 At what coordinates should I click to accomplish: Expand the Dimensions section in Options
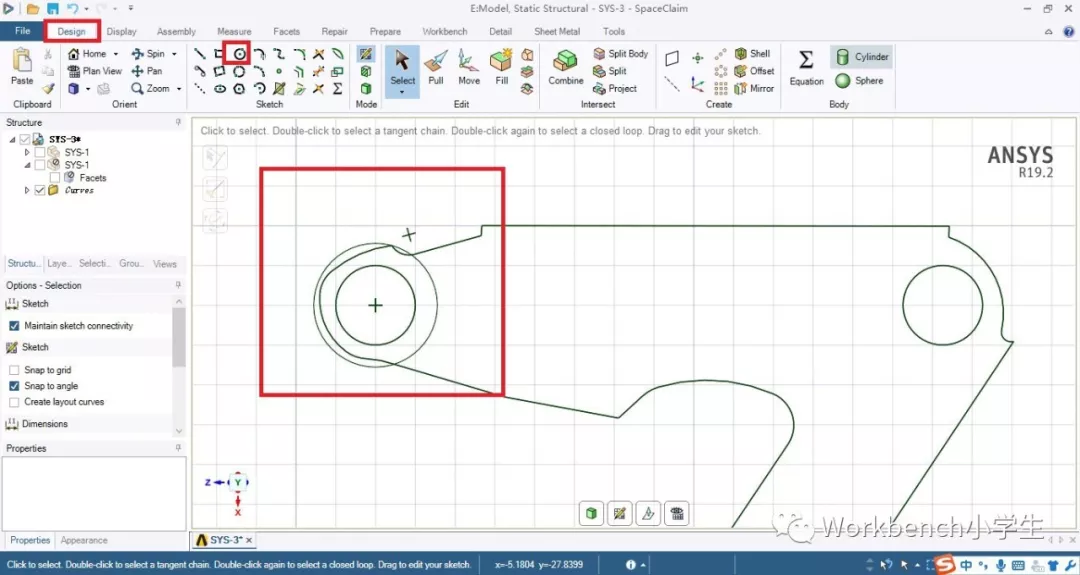coord(45,424)
